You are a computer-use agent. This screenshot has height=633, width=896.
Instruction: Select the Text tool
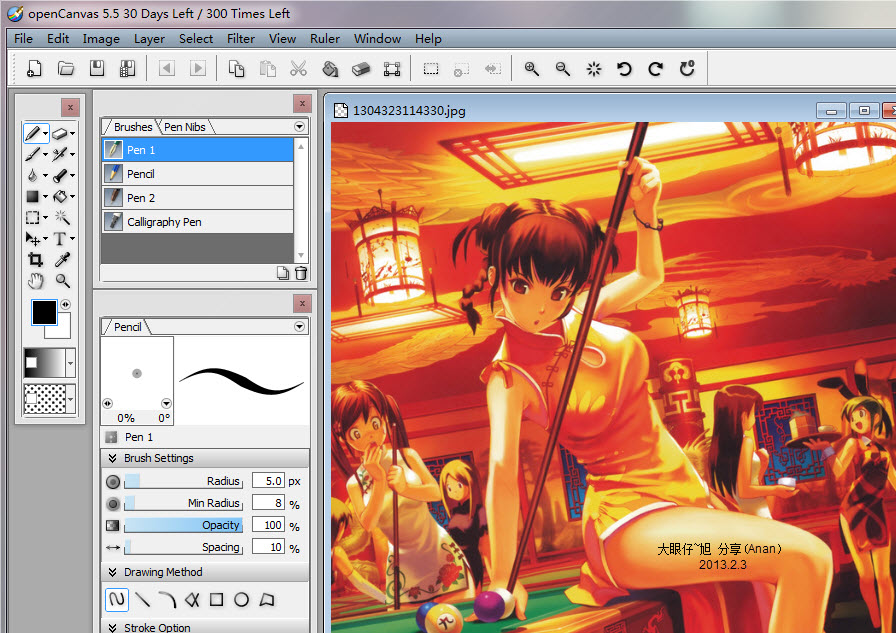tap(59, 239)
